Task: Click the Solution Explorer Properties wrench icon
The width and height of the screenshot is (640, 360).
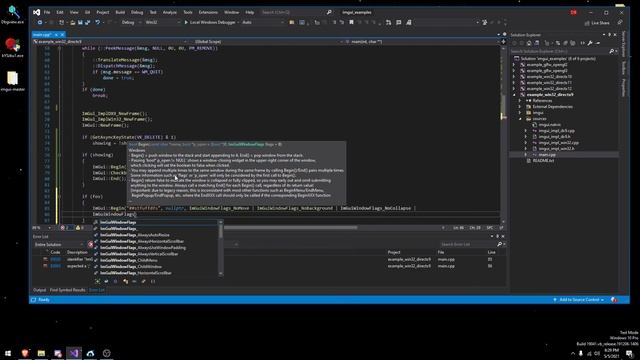Action: pos(590,43)
